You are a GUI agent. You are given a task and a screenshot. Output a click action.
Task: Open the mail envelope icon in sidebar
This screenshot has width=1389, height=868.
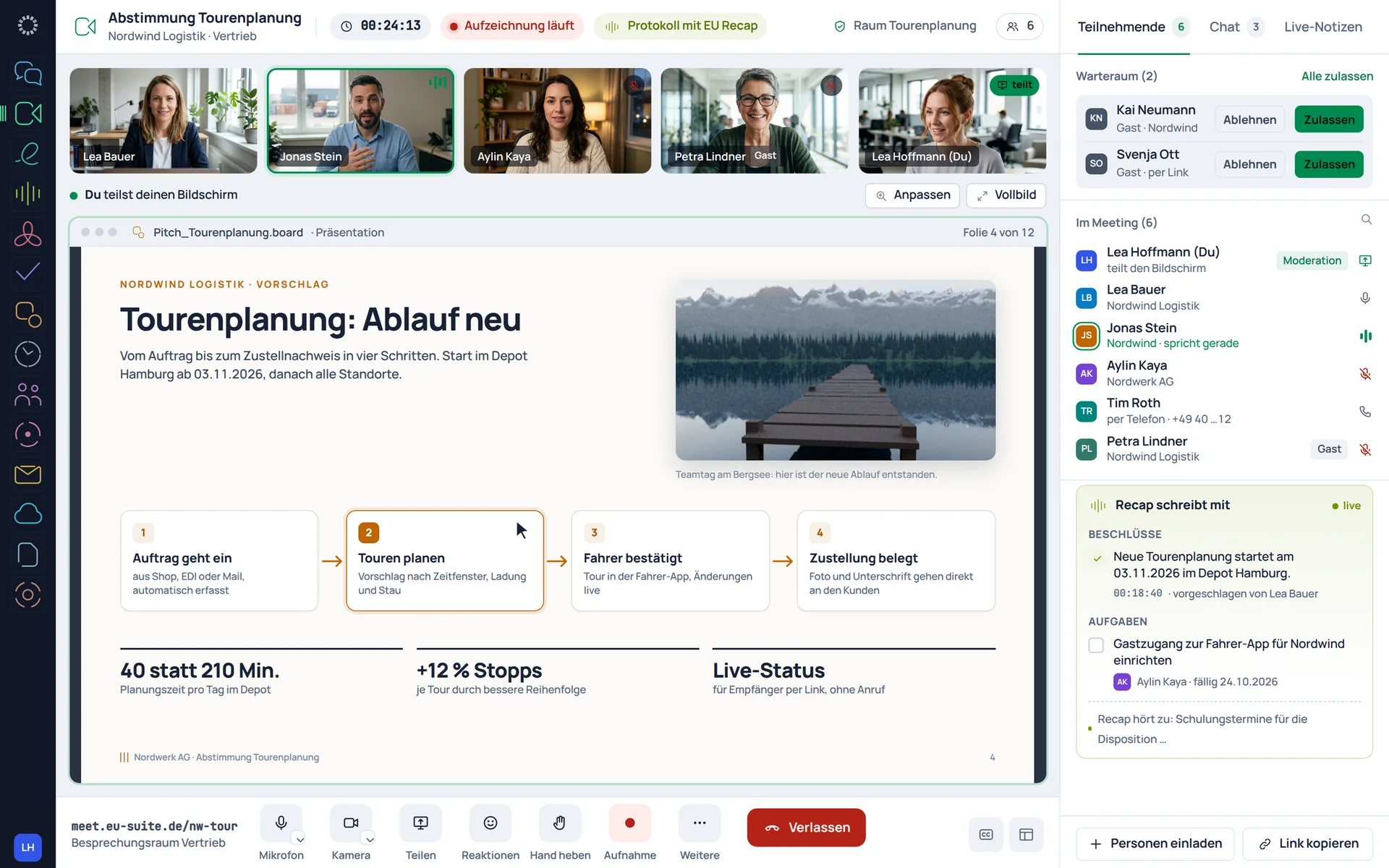pos(27,475)
